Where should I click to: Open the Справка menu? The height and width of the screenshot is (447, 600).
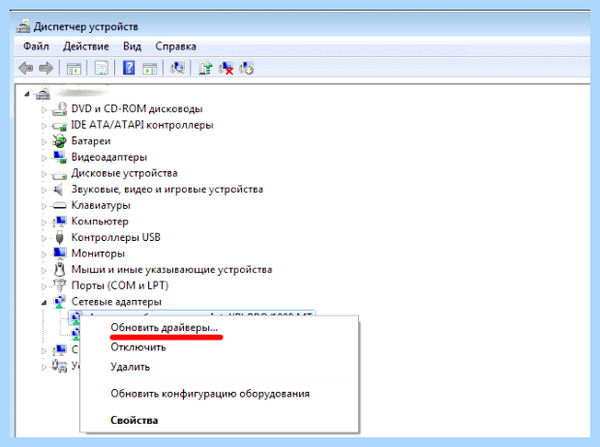click(x=176, y=47)
